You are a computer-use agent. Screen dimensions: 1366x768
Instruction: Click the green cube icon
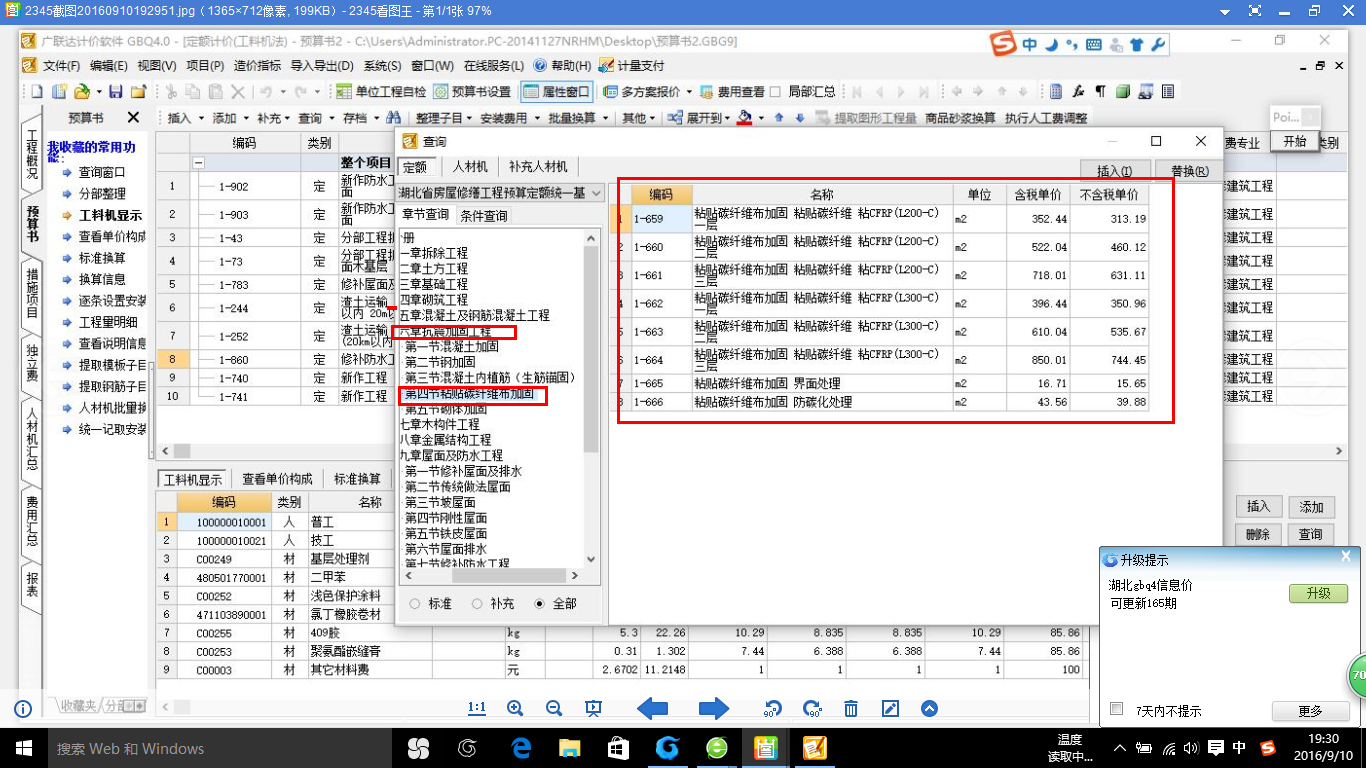click(1122, 92)
